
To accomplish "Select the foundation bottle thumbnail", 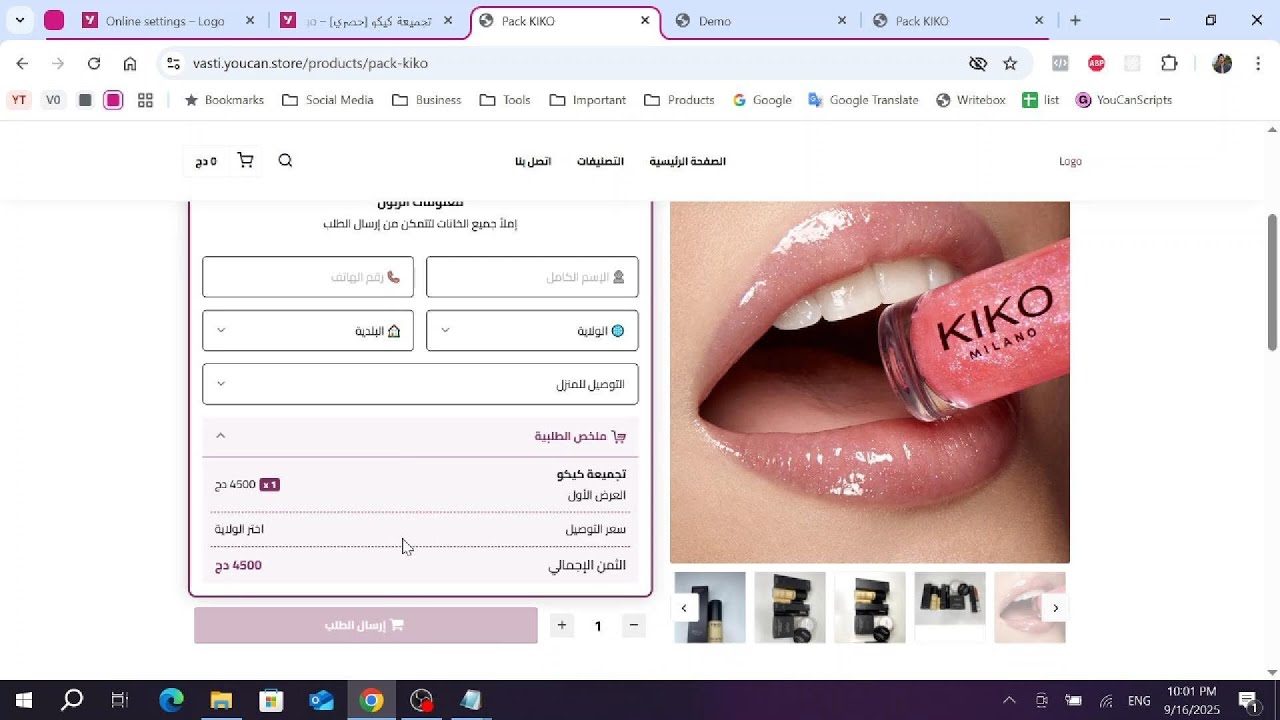I will [710, 607].
